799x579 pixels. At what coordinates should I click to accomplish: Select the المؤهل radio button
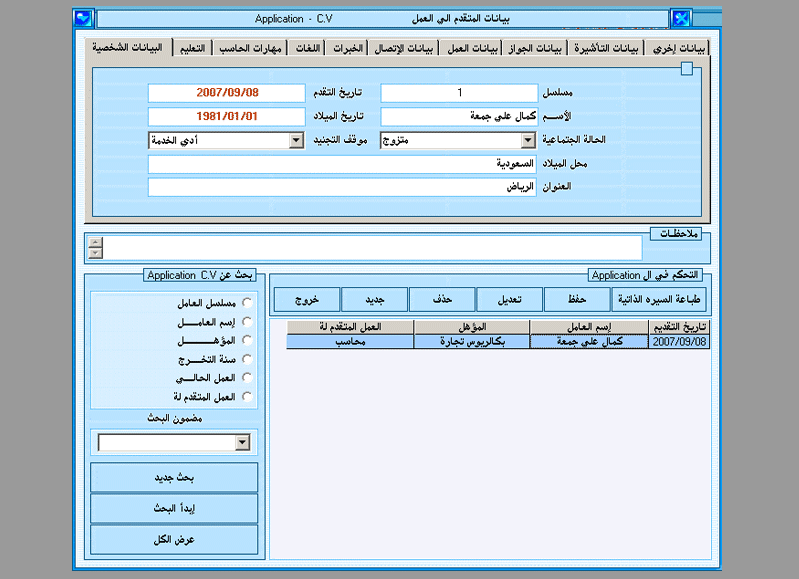tap(247, 340)
